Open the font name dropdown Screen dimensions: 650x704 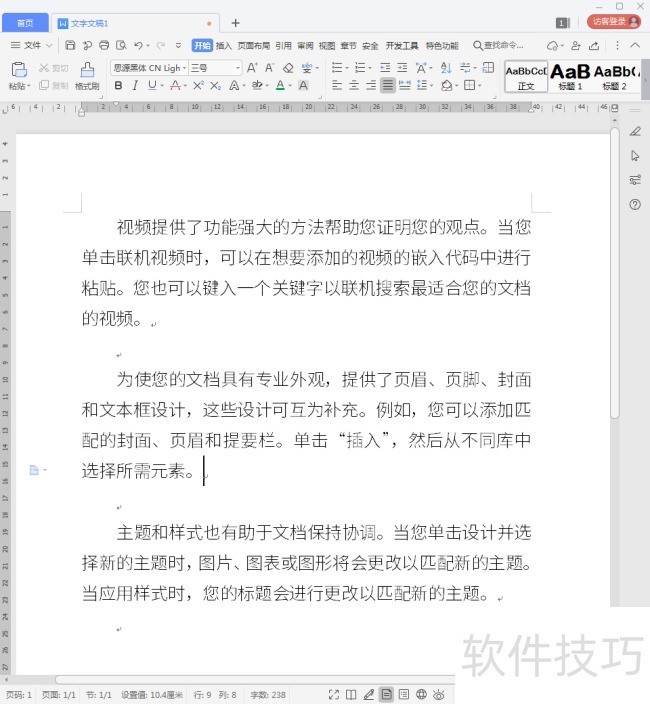(x=149, y=68)
